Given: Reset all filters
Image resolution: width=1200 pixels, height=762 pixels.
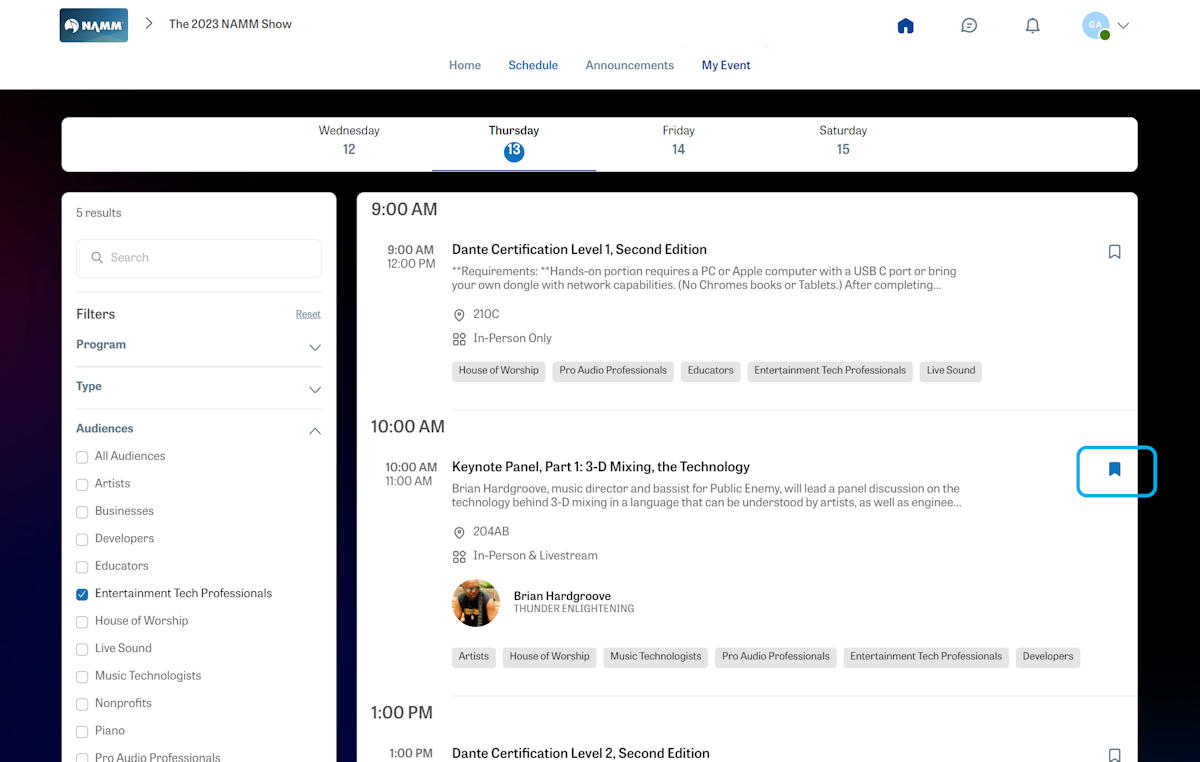Looking at the screenshot, I should pyautogui.click(x=307, y=313).
